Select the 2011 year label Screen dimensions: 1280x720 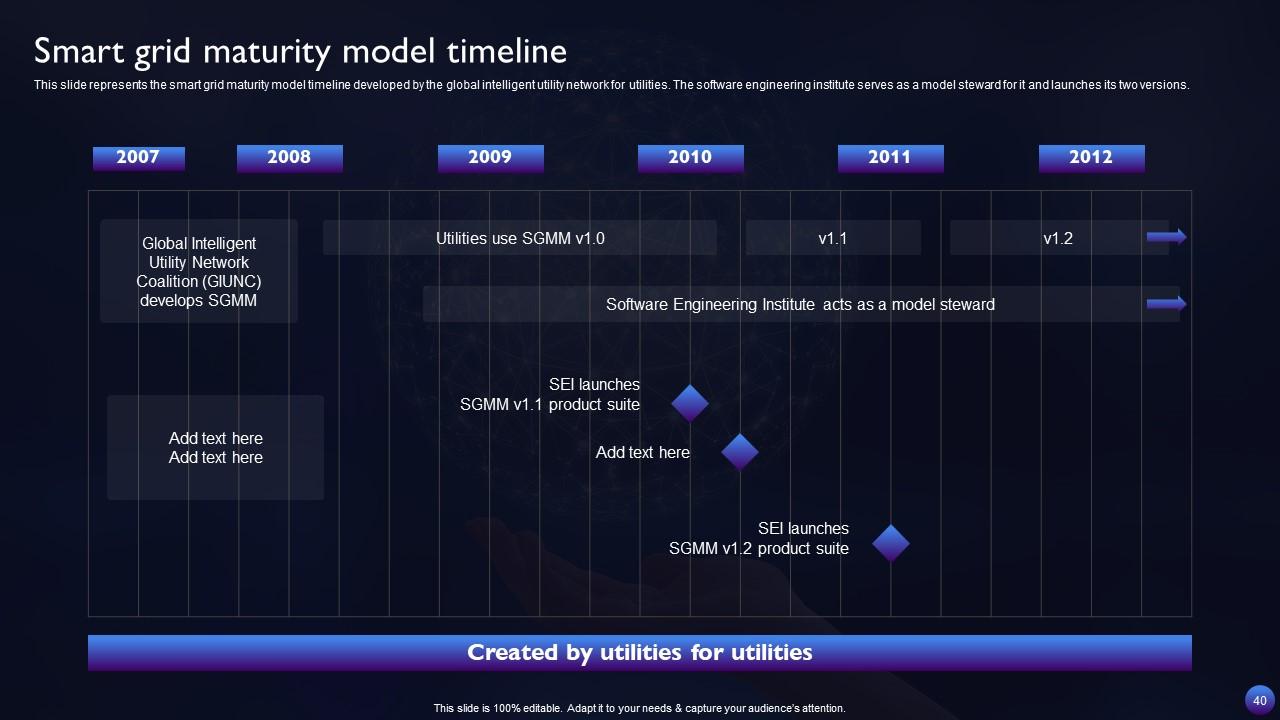pos(890,157)
